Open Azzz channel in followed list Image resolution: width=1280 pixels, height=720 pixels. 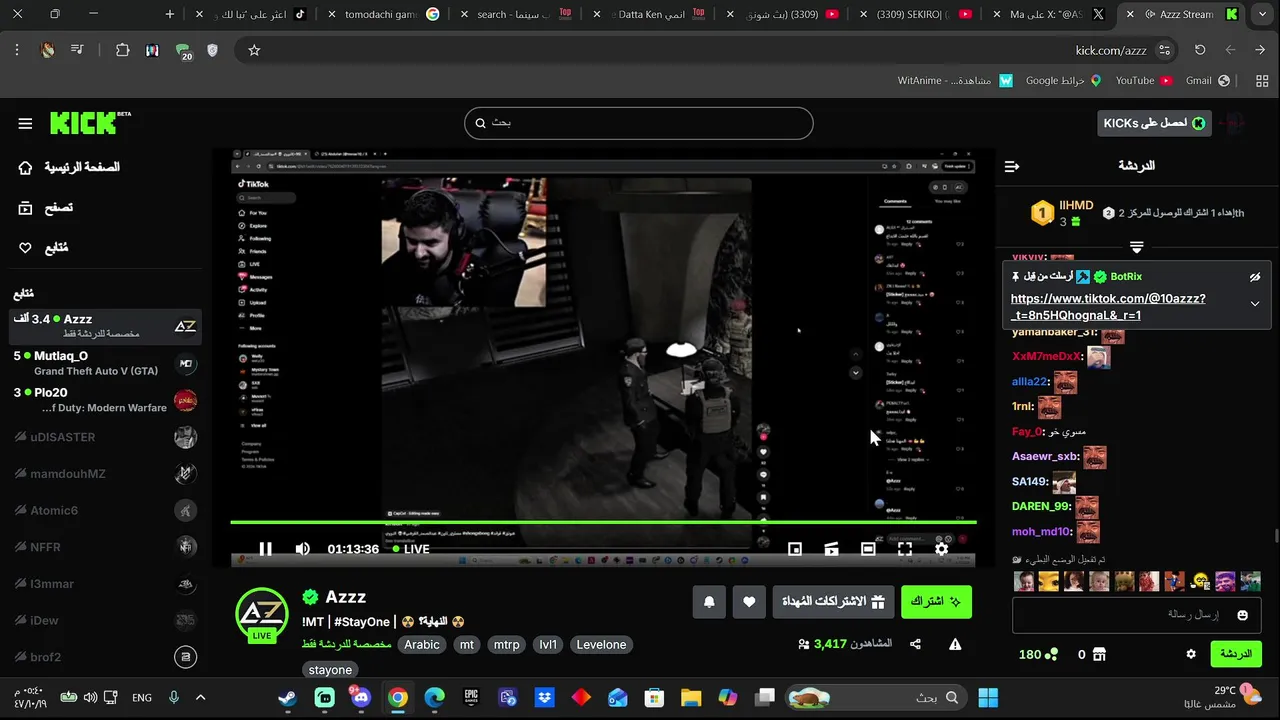(104, 326)
